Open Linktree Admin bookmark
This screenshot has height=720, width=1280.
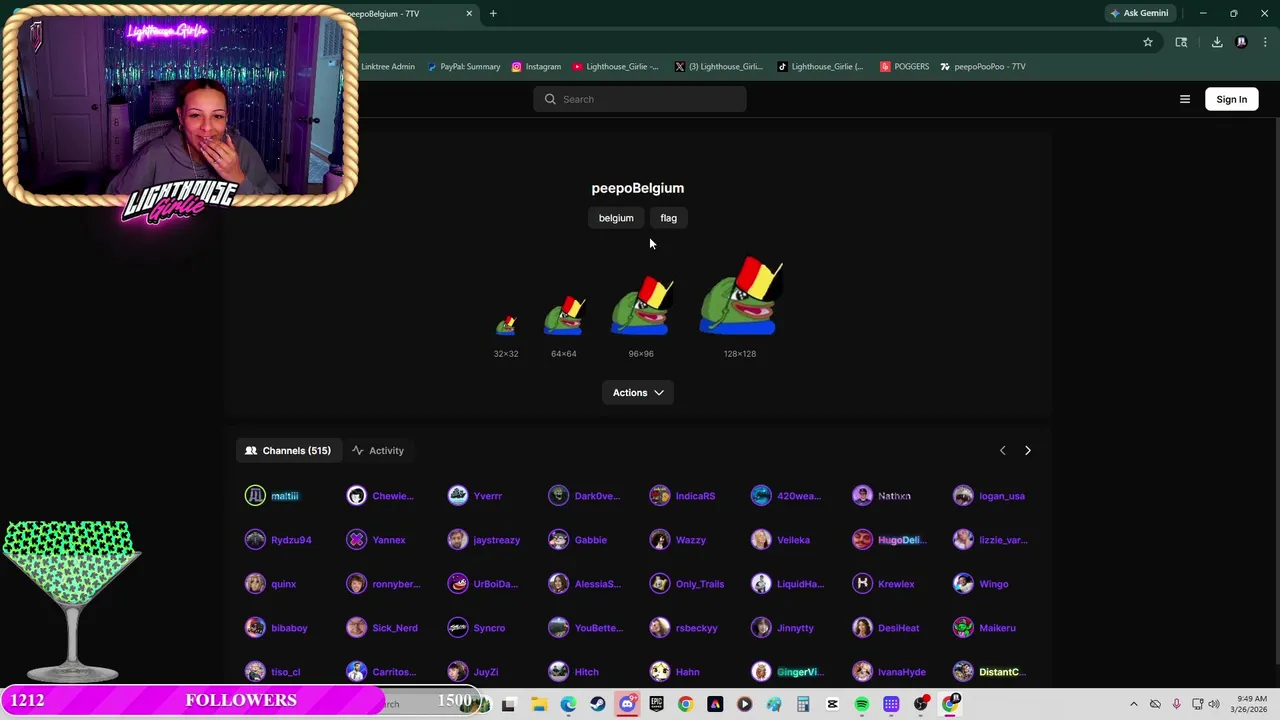pyautogui.click(x=388, y=67)
